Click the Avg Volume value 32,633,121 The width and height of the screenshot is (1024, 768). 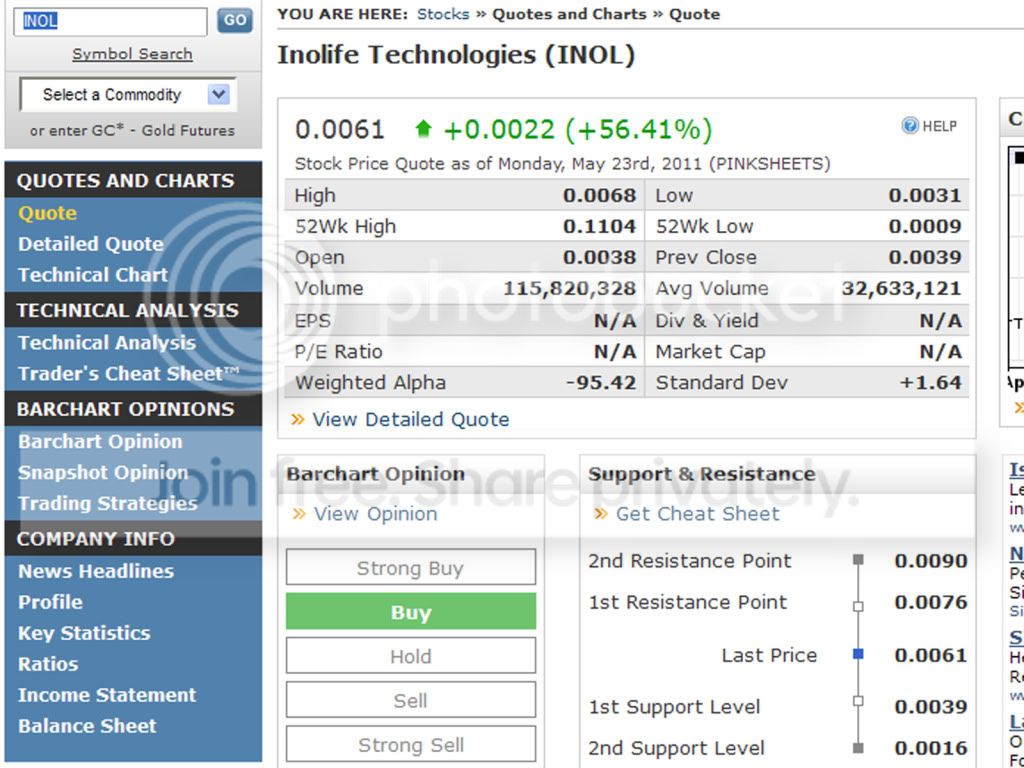click(x=901, y=289)
